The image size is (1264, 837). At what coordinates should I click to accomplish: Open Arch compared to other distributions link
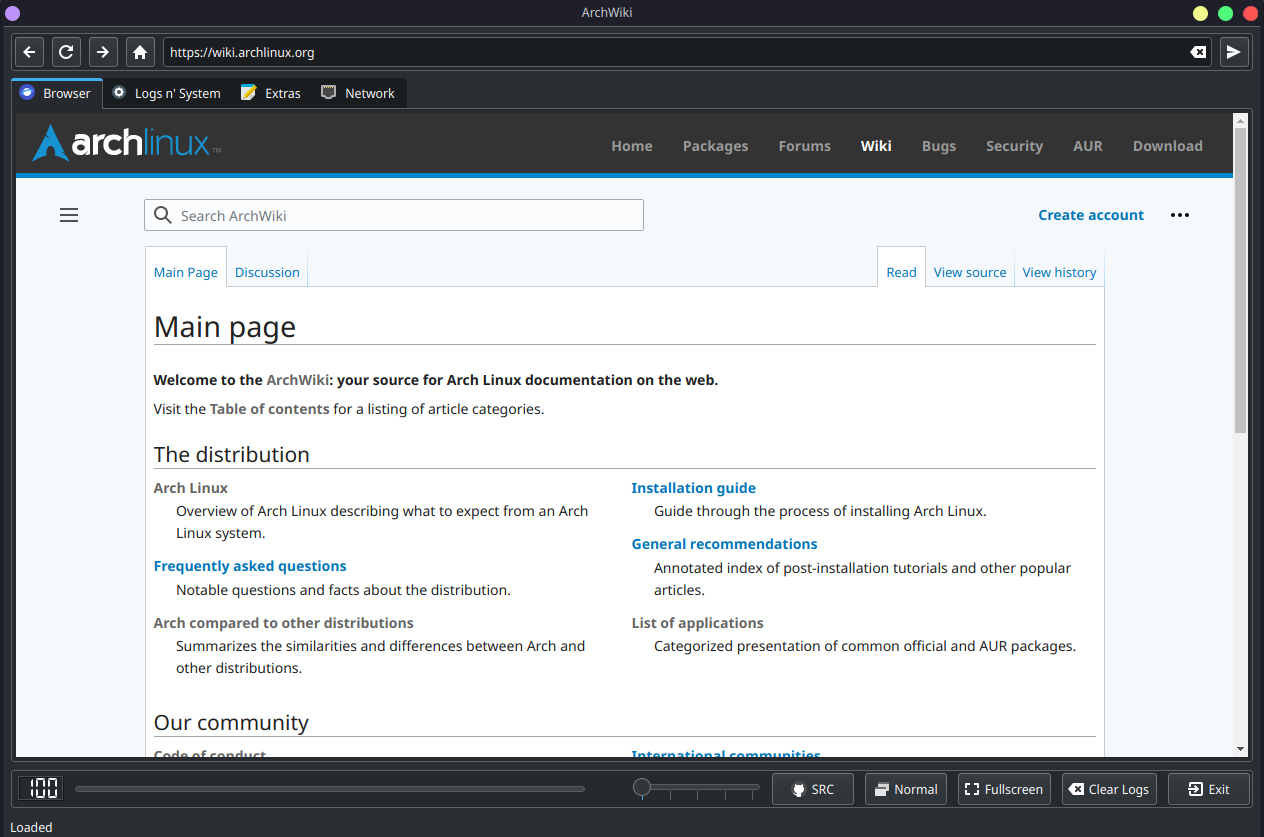[x=284, y=623]
